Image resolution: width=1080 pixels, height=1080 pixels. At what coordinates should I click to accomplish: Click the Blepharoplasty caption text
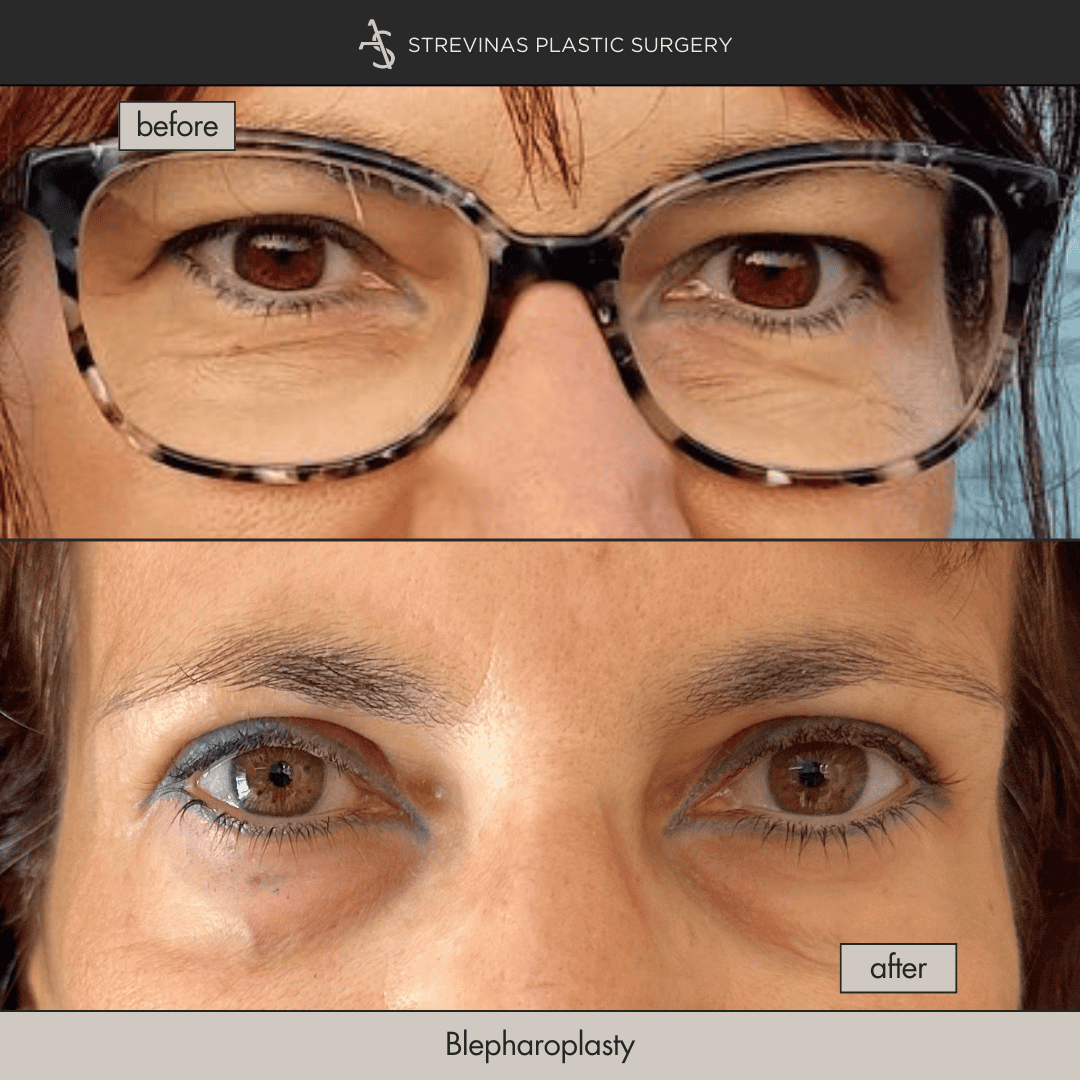click(540, 1046)
